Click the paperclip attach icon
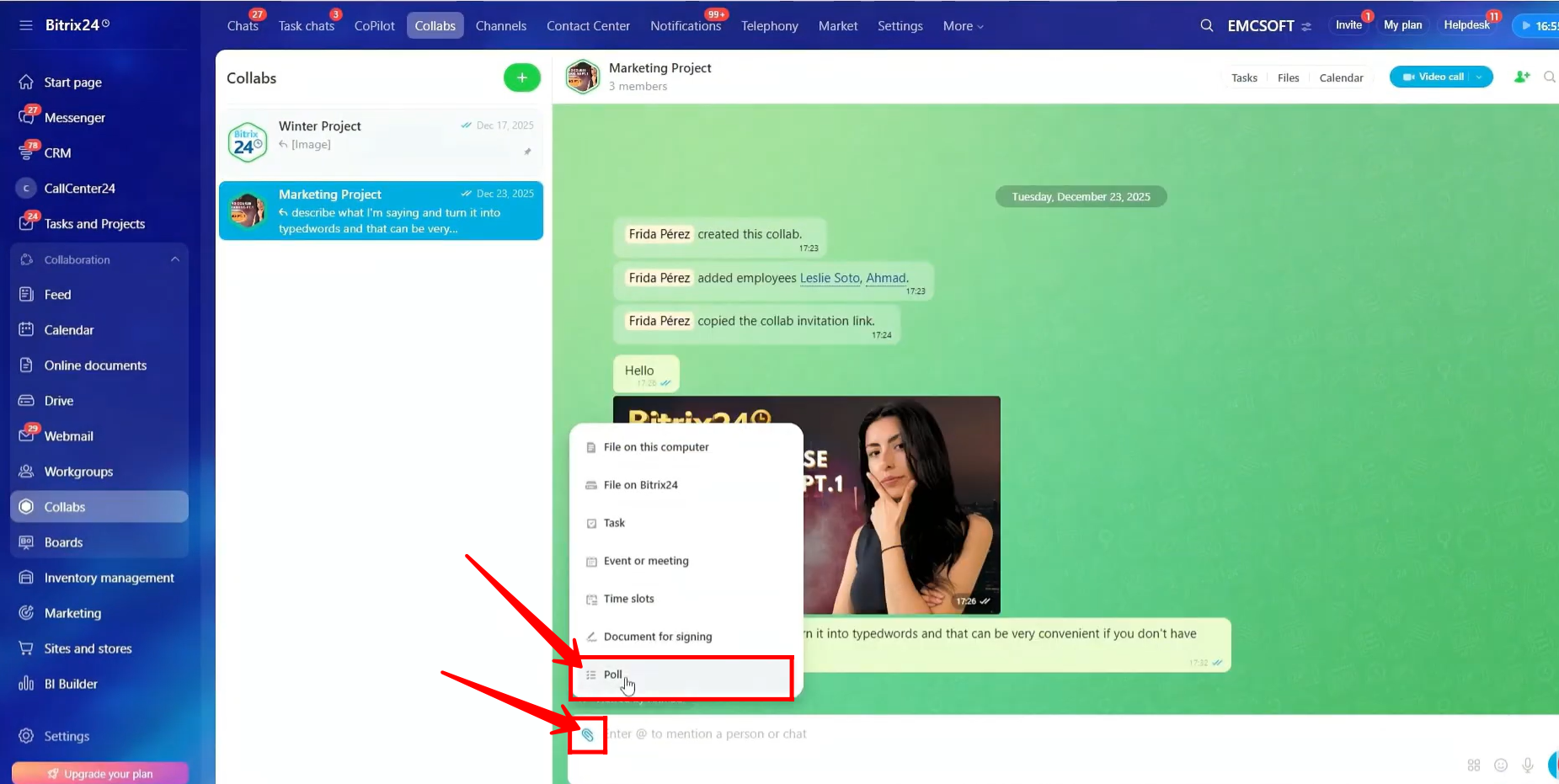The height and width of the screenshot is (784, 1559). [587, 735]
